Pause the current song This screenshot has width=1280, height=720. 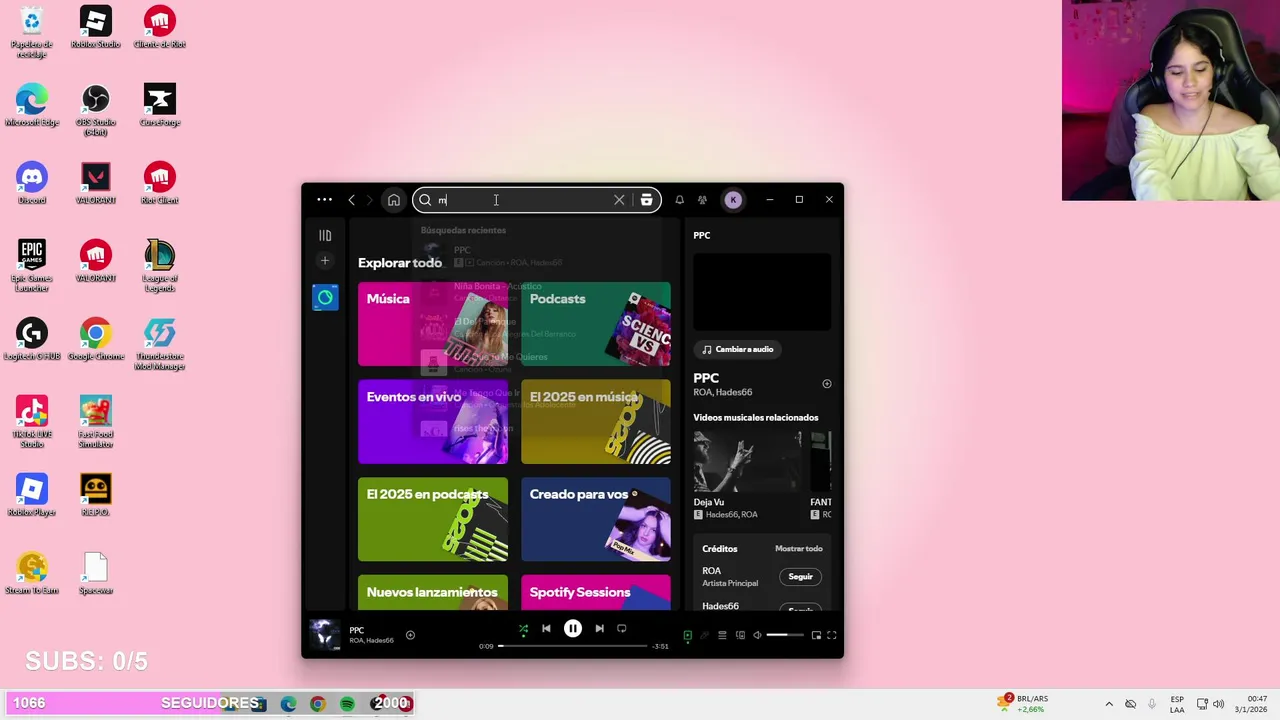pos(573,629)
